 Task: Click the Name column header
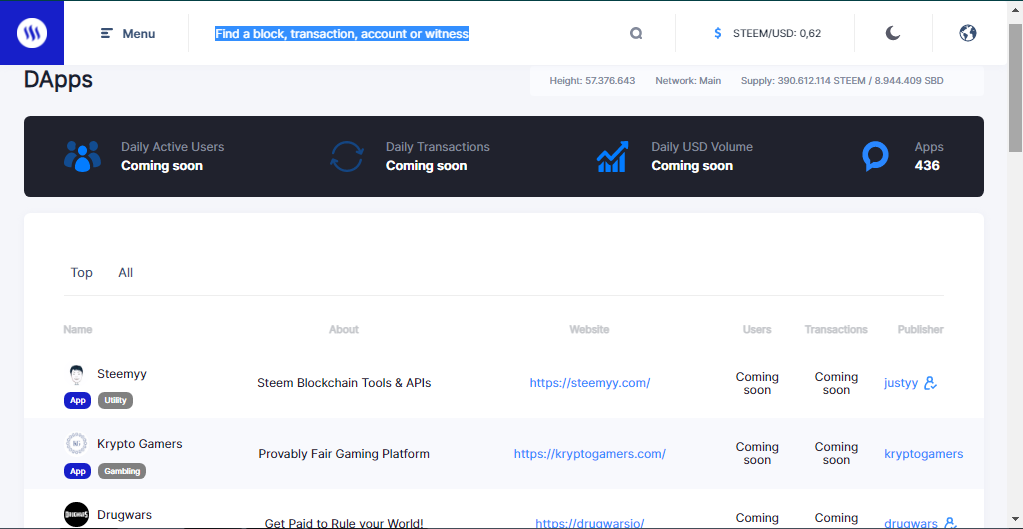pyautogui.click(x=78, y=329)
